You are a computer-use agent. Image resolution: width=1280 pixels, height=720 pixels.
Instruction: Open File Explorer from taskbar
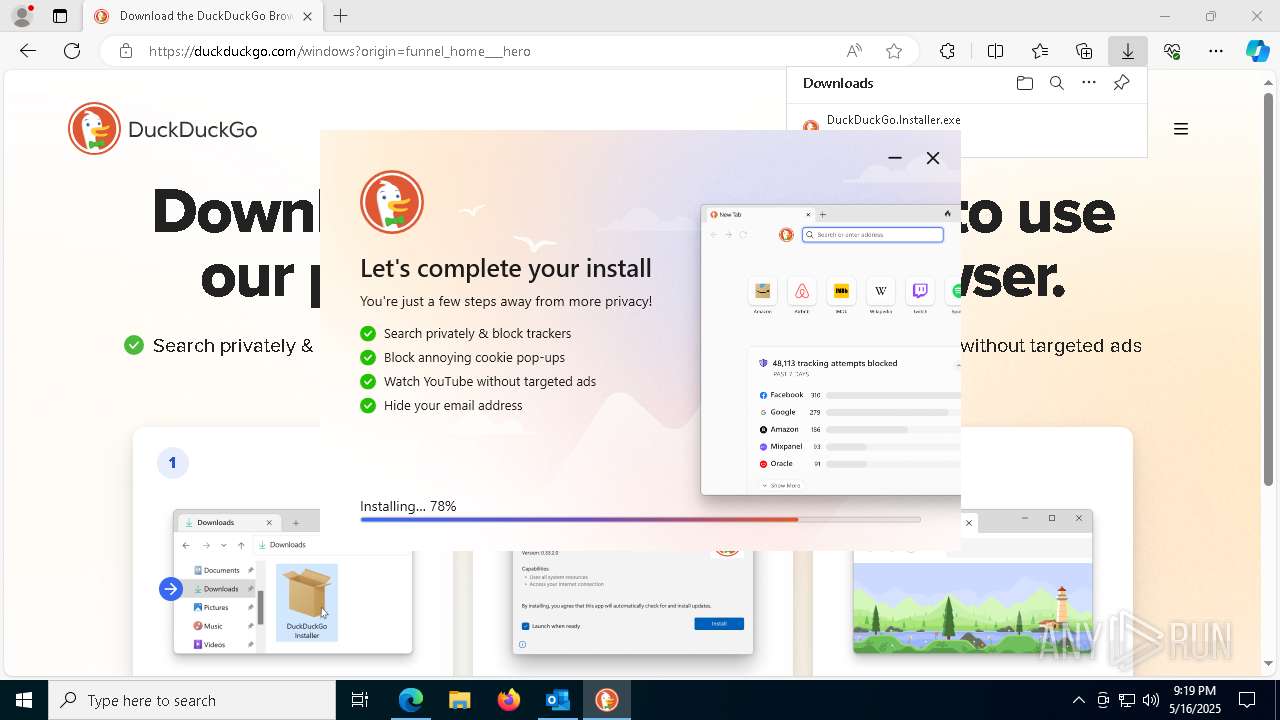point(459,700)
